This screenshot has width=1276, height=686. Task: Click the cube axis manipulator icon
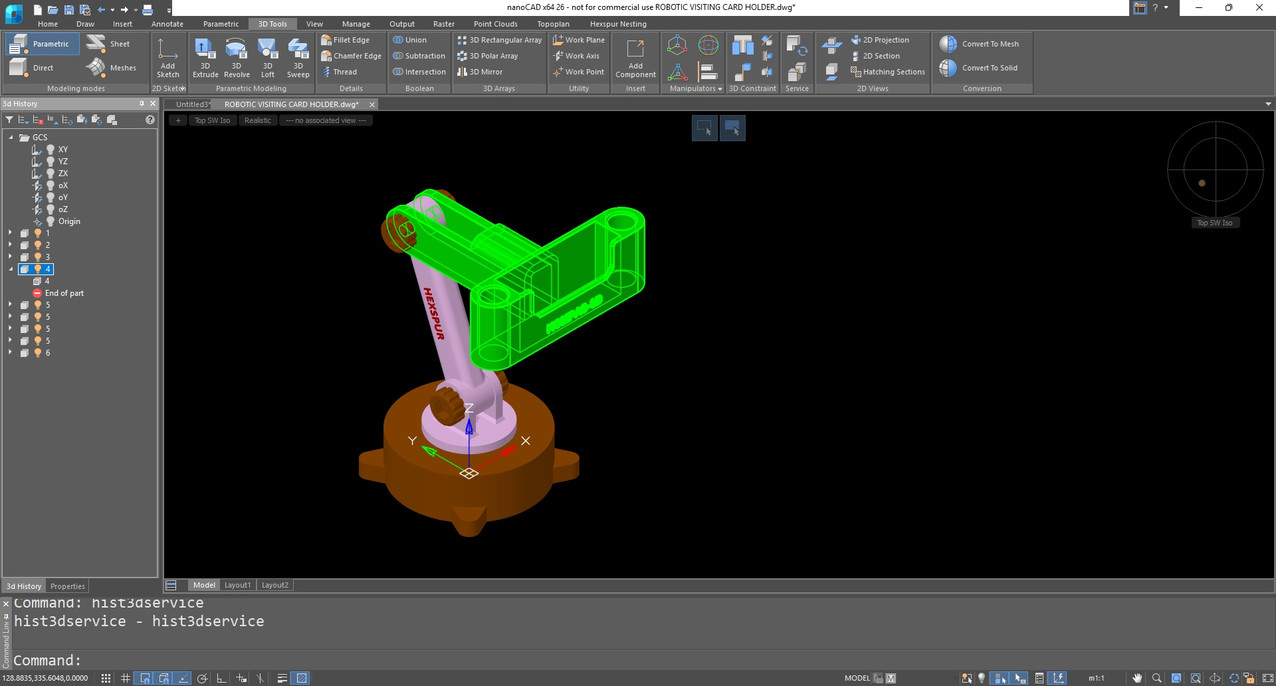677,45
